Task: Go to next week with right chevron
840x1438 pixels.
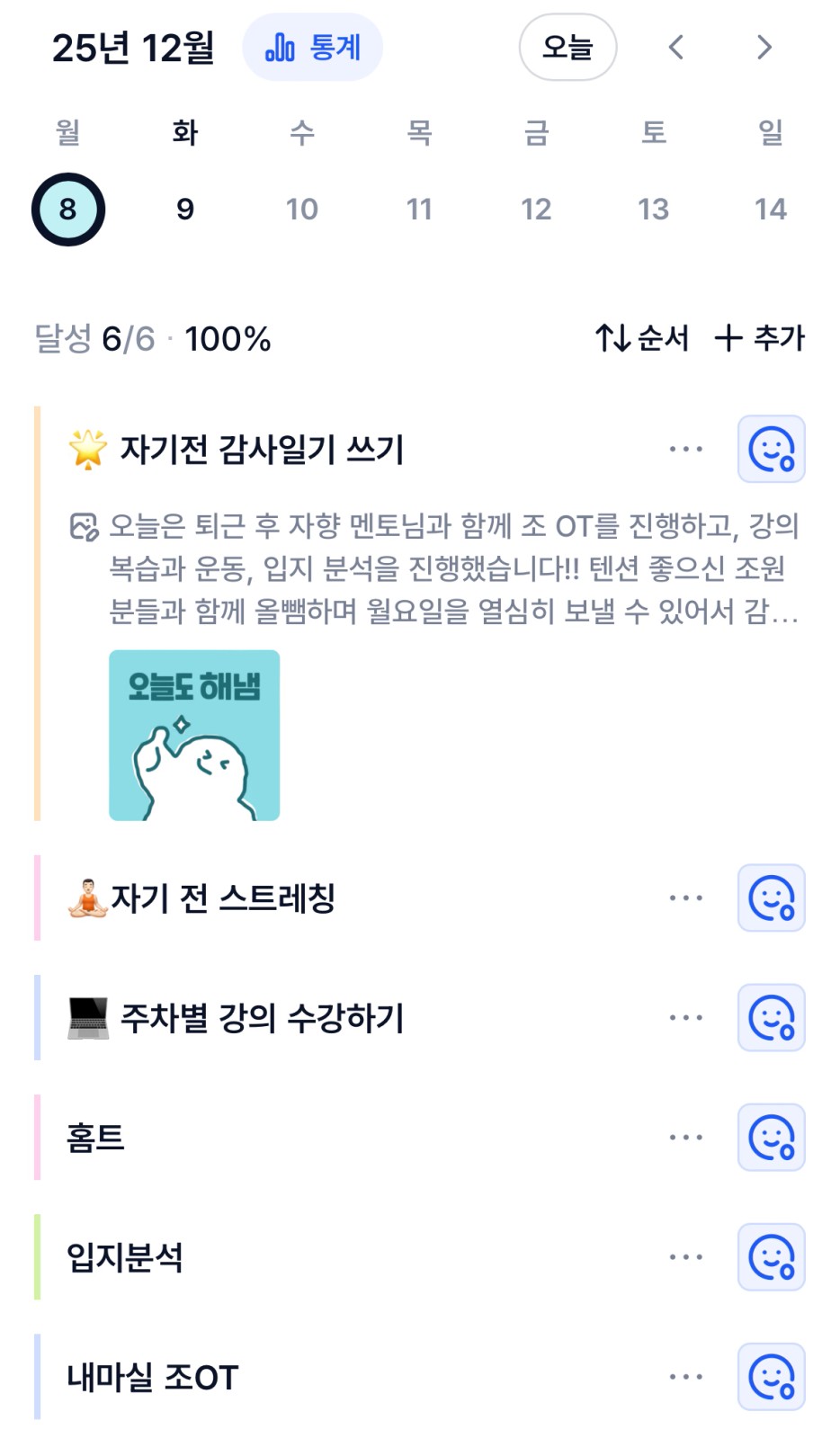Action: click(x=764, y=47)
